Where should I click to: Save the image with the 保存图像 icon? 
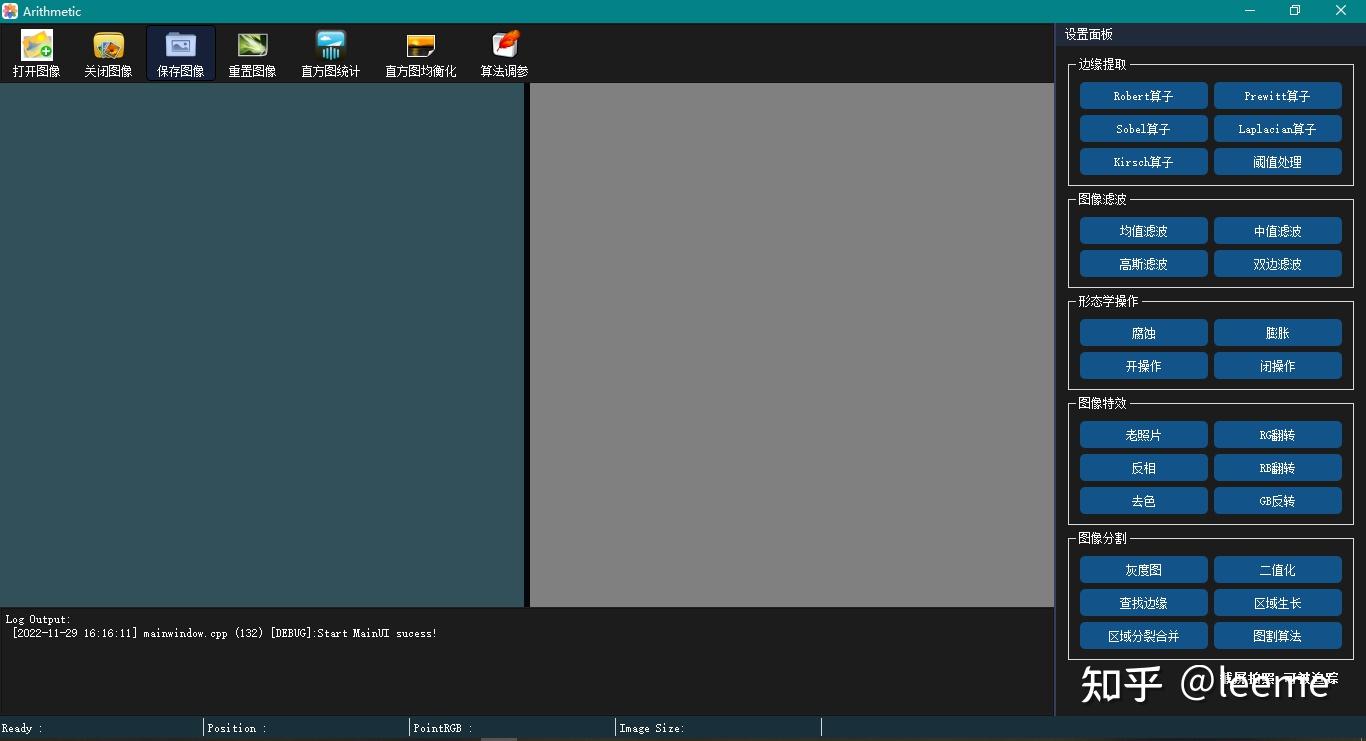click(x=180, y=52)
